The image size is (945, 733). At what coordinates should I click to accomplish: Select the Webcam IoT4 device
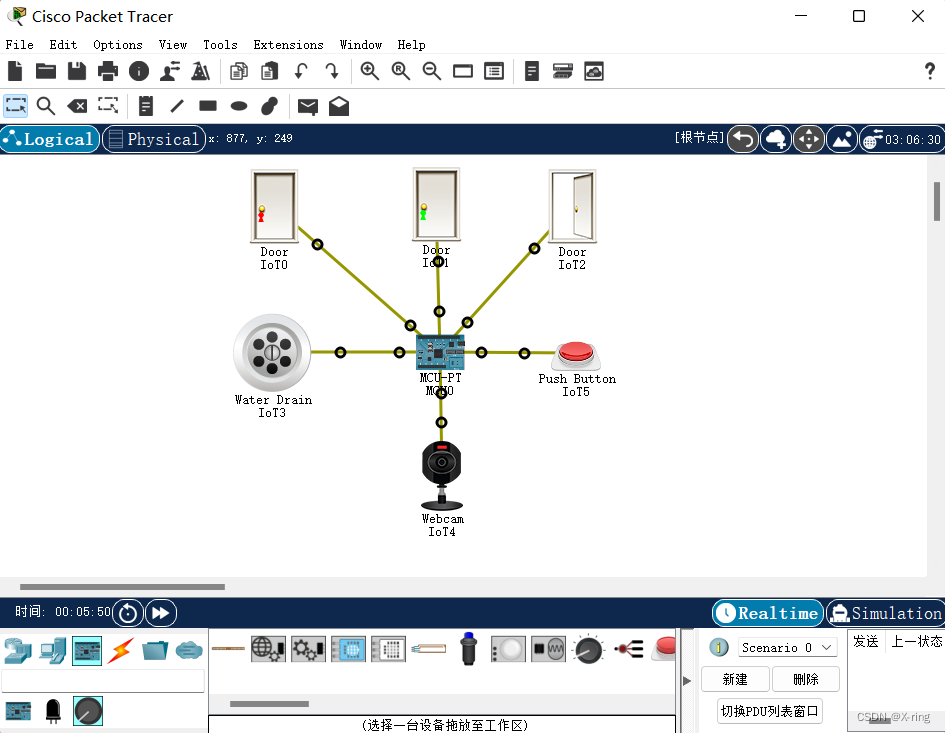pyautogui.click(x=441, y=462)
